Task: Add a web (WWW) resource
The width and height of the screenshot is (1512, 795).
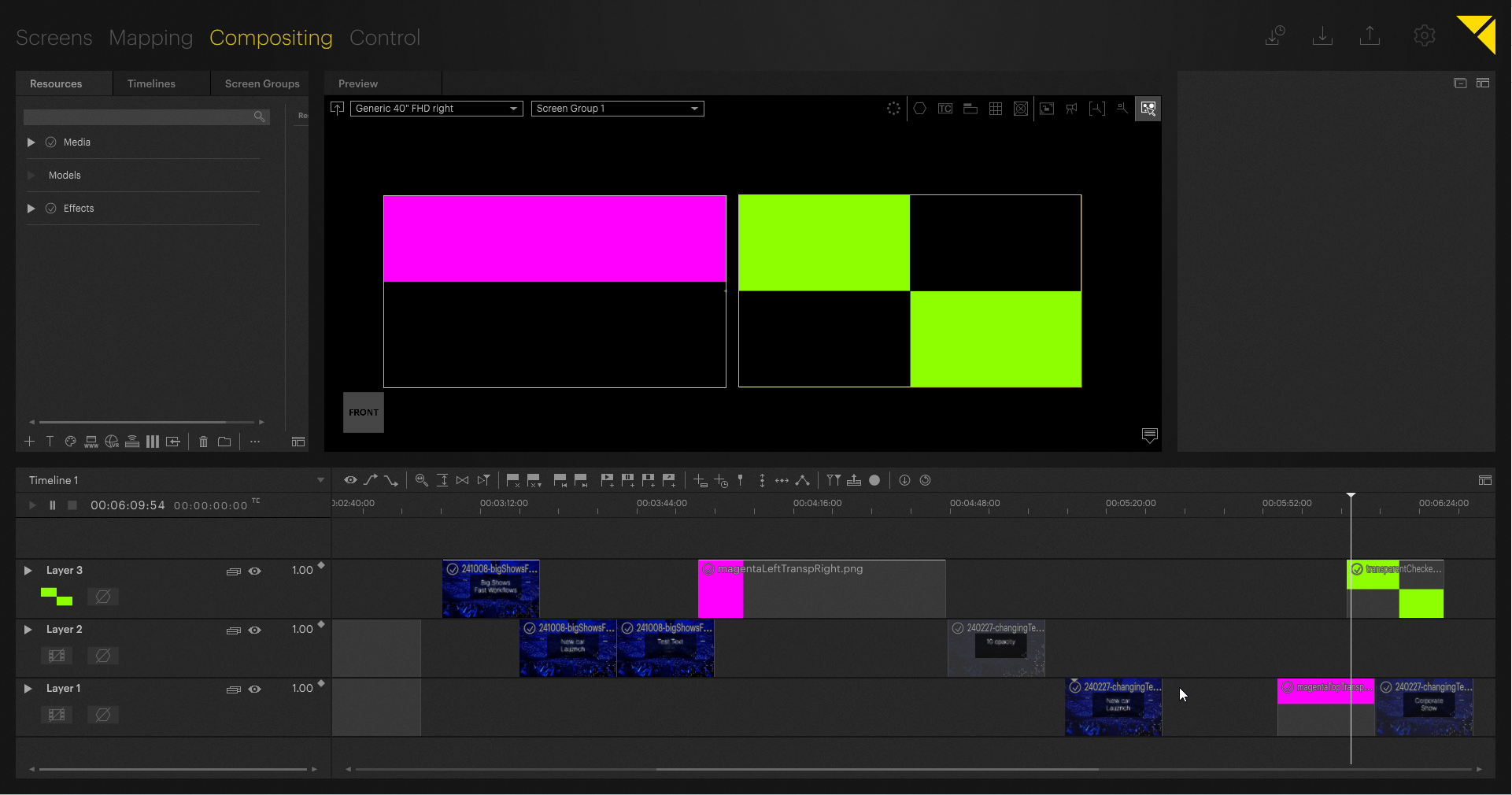Action: pos(91,442)
